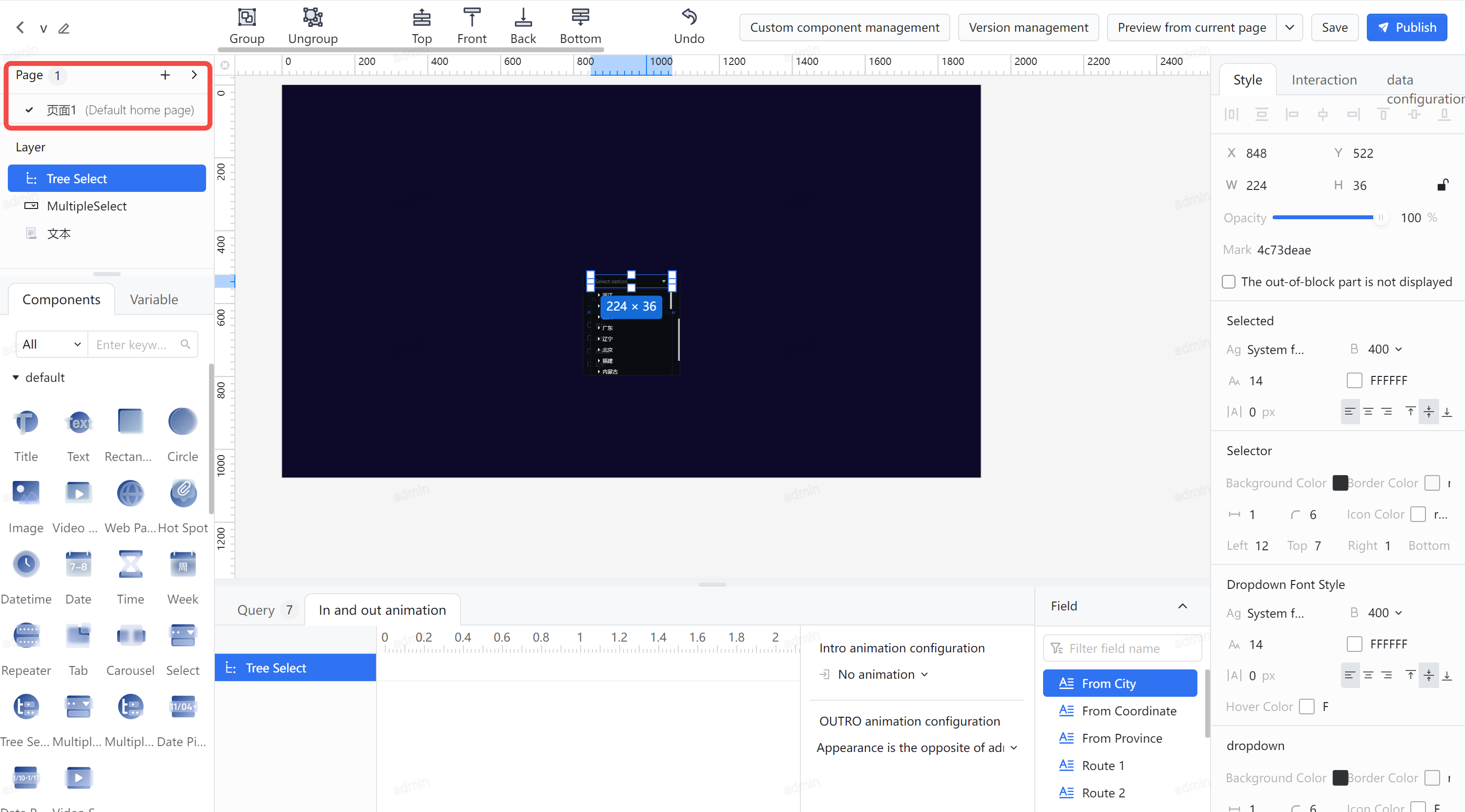Add Circle component from the library
This screenshot has height=812, width=1465.
(183, 435)
